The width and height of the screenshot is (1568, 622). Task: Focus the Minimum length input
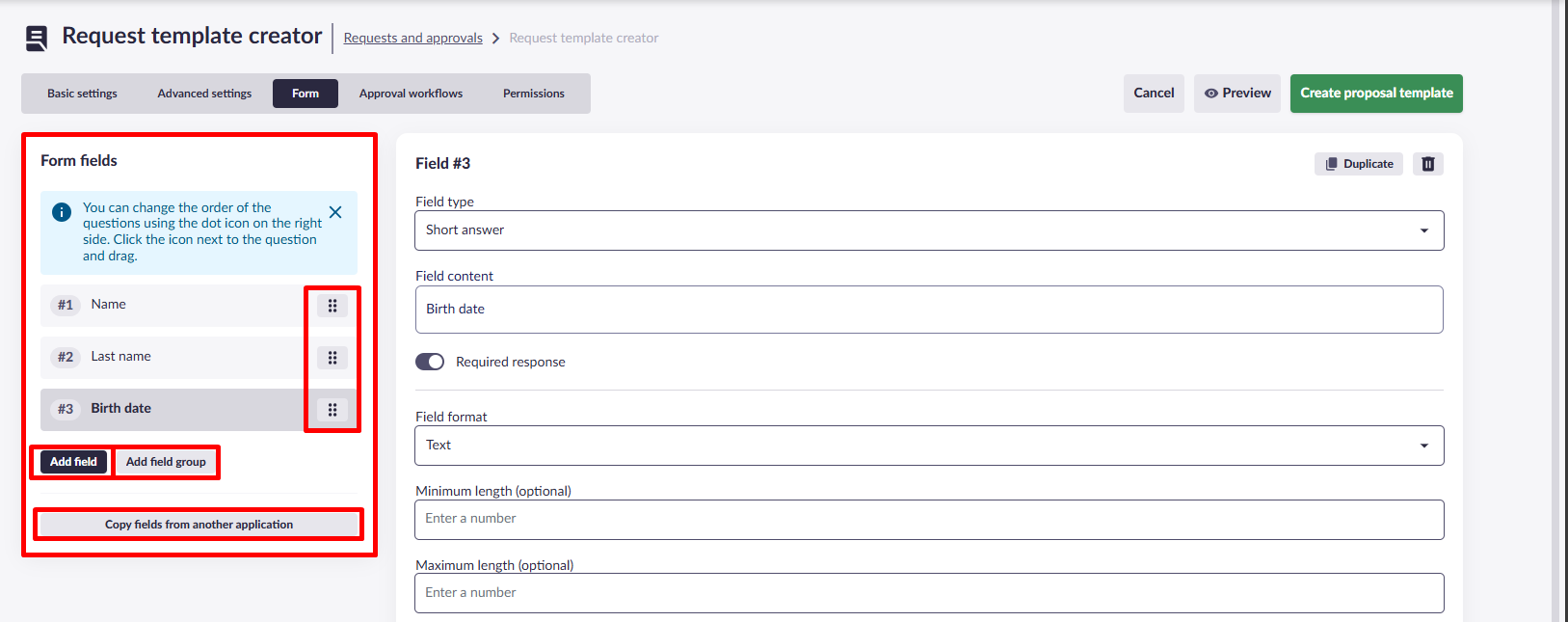pyautogui.click(x=929, y=520)
